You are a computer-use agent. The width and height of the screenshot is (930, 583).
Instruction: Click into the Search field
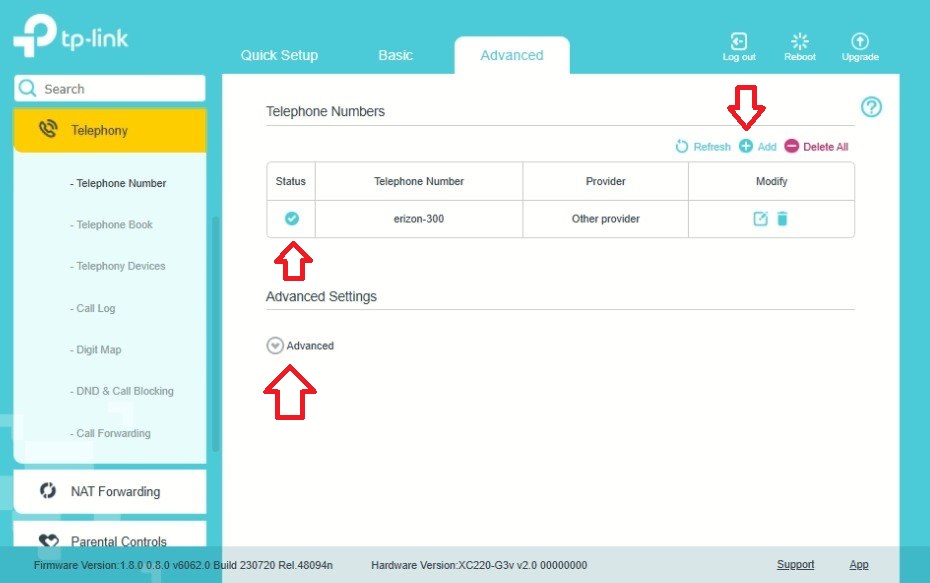tap(110, 88)
